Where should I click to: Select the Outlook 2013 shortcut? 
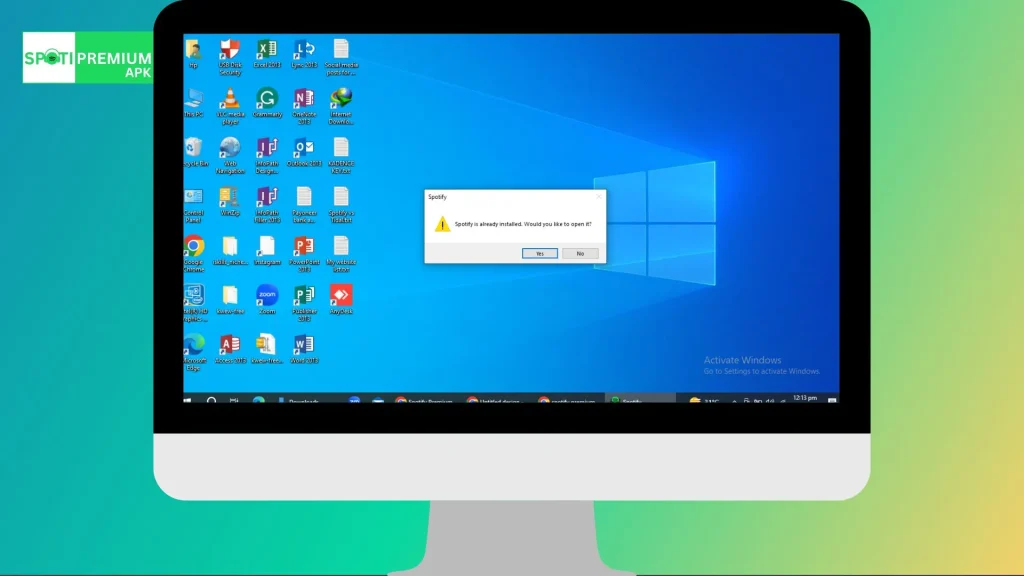coord(304,152)
